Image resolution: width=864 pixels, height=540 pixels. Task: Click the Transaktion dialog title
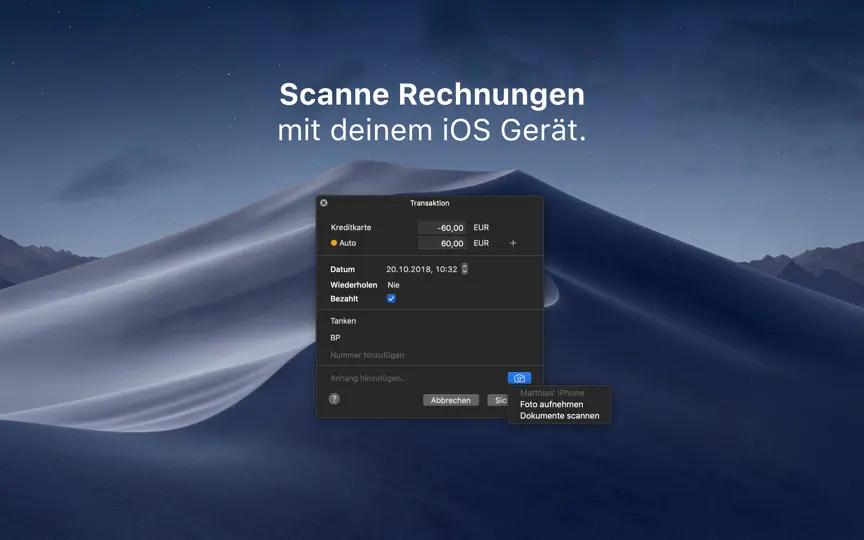pos(429,203)
